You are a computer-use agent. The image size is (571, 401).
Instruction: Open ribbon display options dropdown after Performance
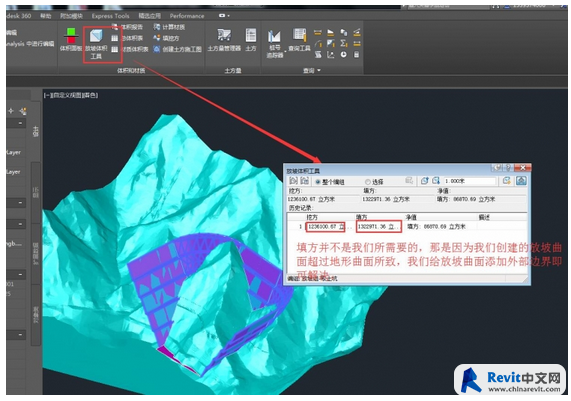(x=224, y=15)
